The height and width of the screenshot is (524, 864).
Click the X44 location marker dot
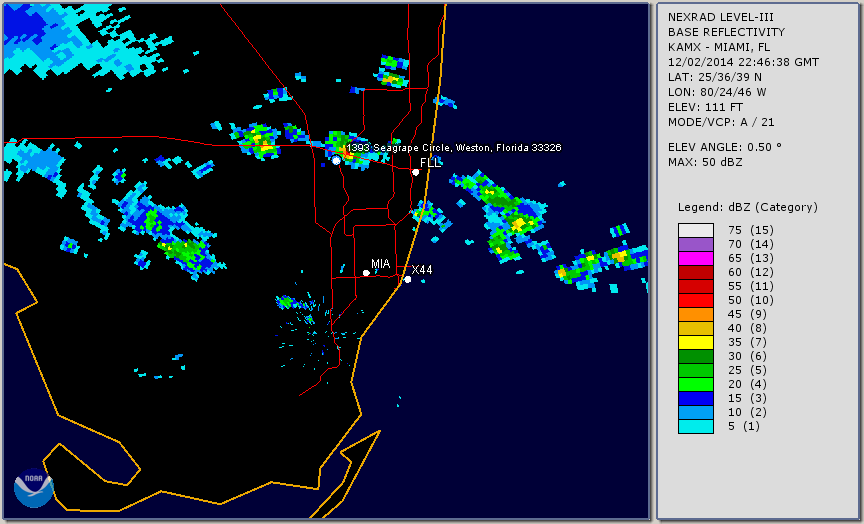click(x=407, y=279)
